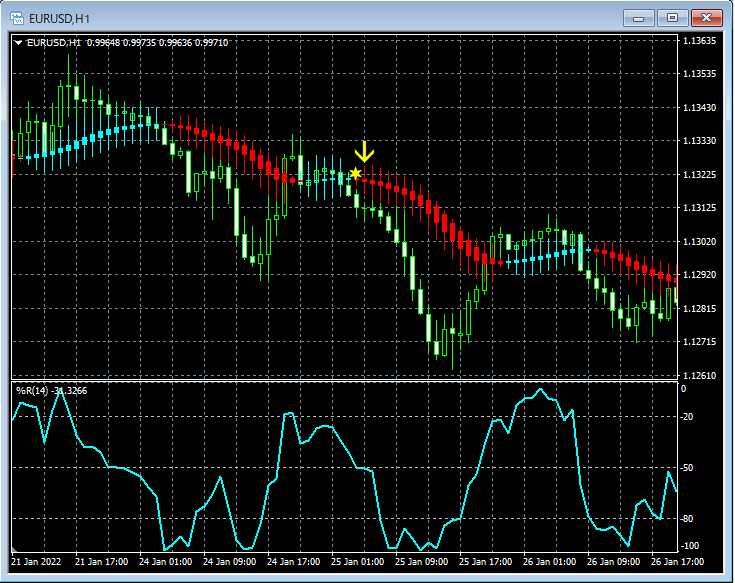Click the -80 level on the %R scale
This screenshot has width=735, height=583.
(687, 519)
